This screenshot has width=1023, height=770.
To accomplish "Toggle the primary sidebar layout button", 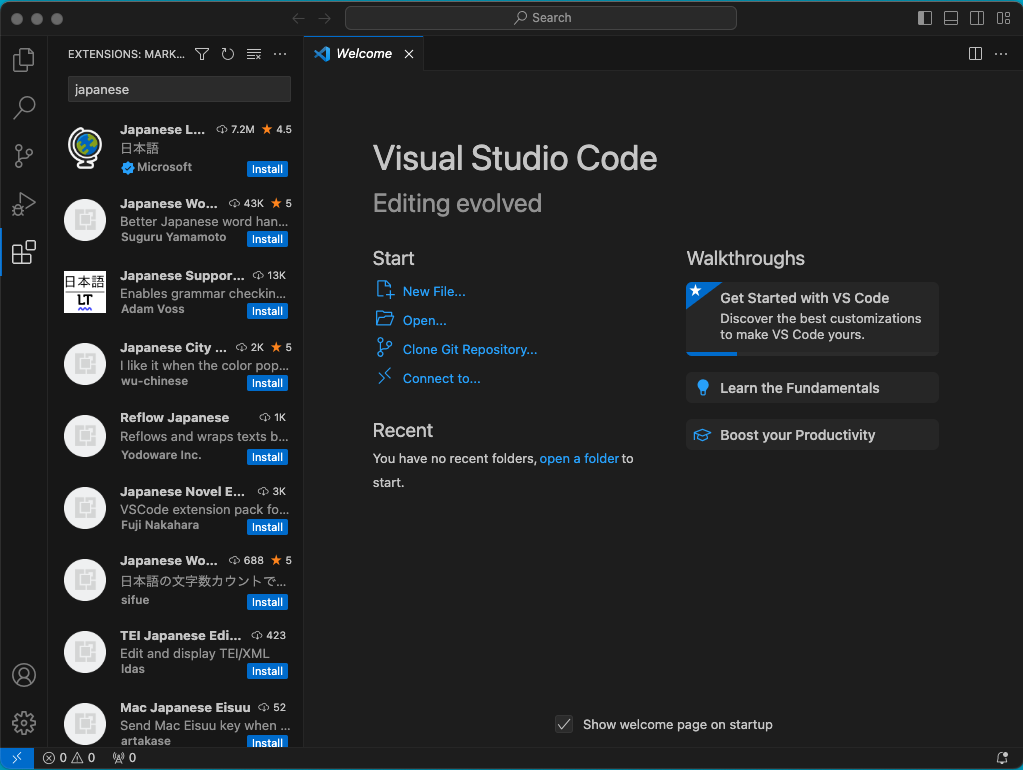I will point(925,18).
